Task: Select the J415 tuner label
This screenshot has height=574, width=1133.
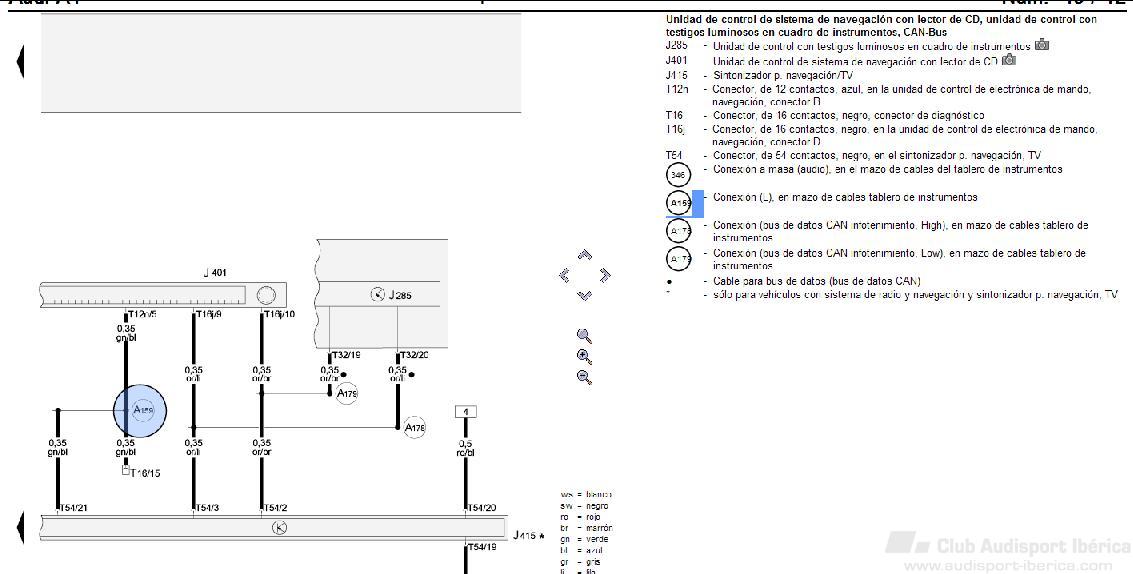Action: coord(525,536)
